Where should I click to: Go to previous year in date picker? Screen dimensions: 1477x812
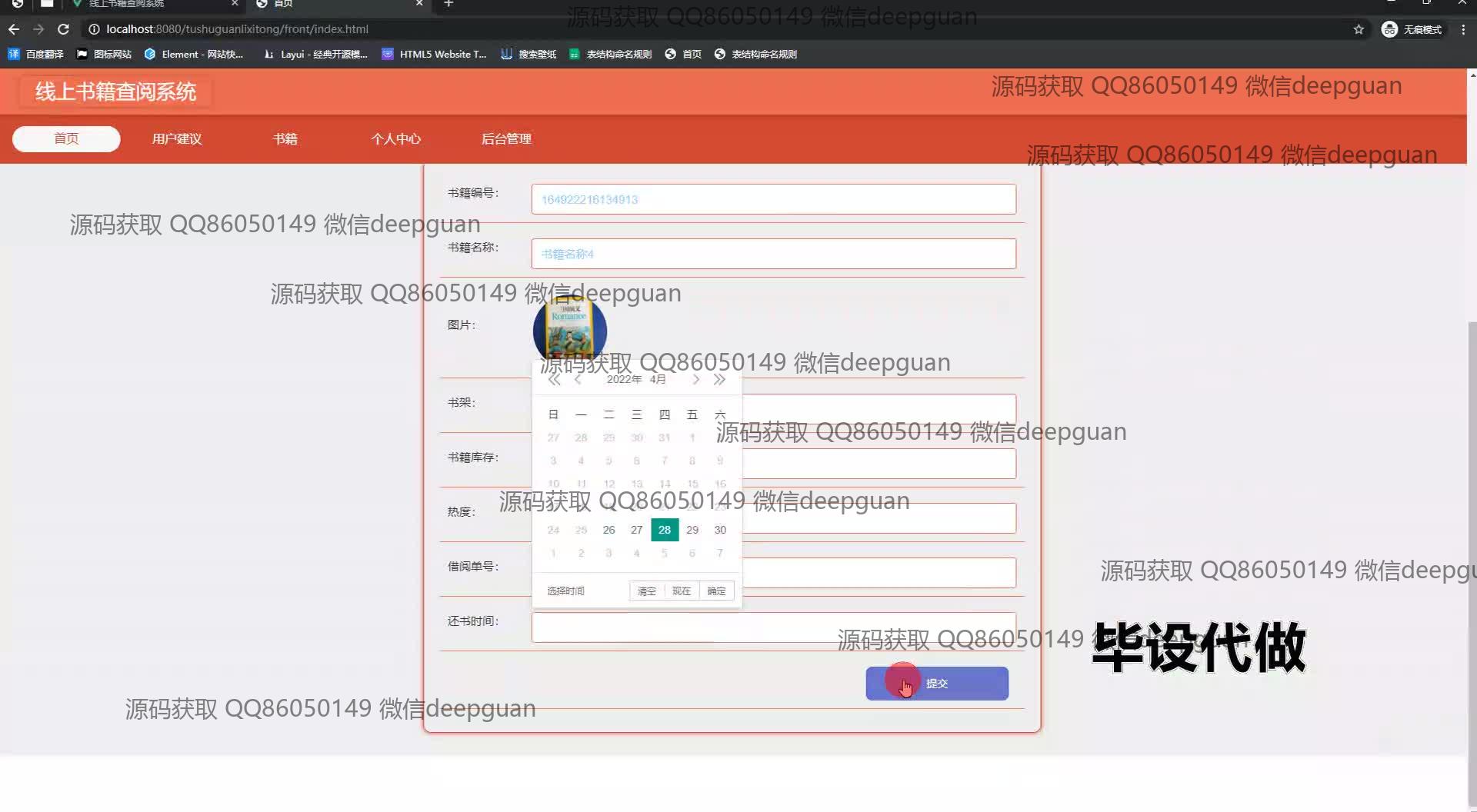click(x=554, y=380)
